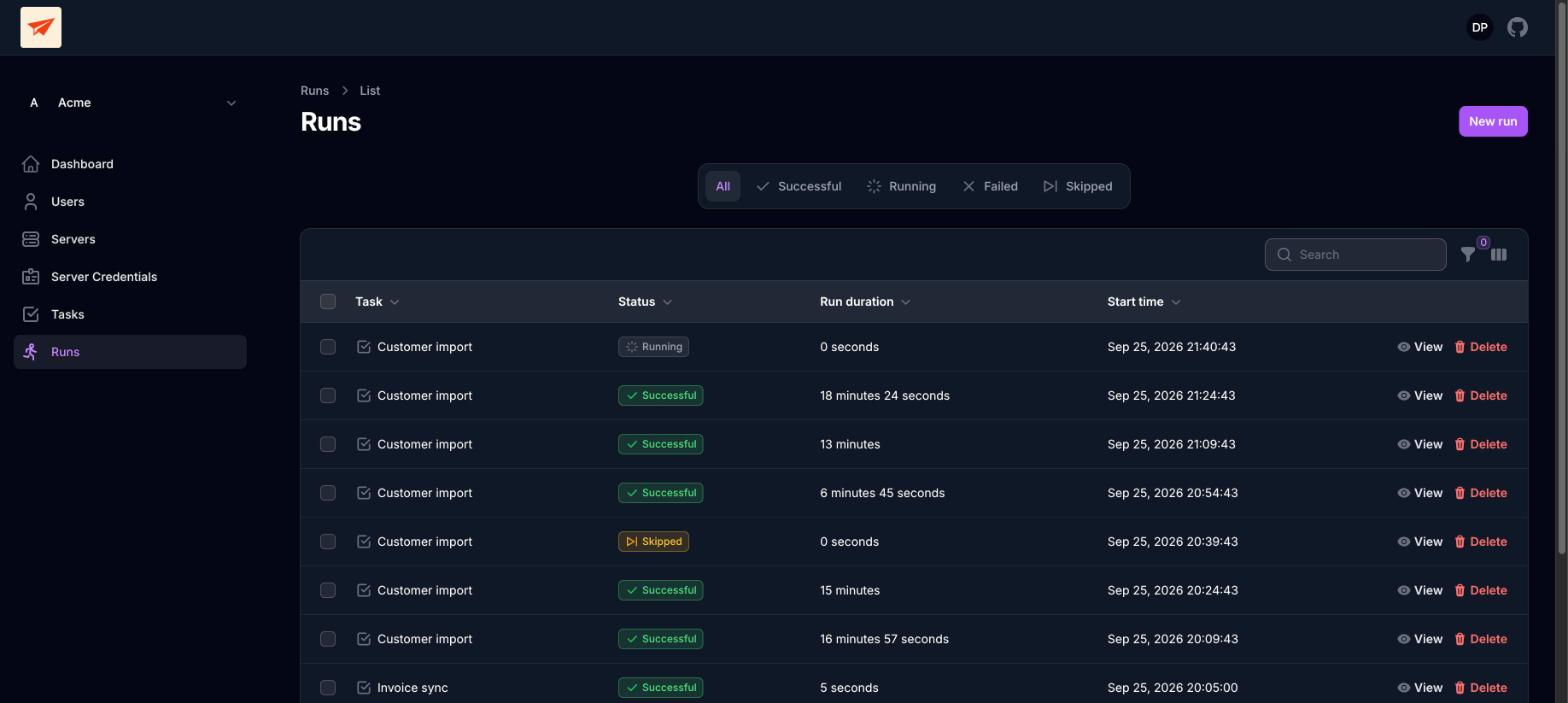Delete the Invoice sync run

point(1480,688)
